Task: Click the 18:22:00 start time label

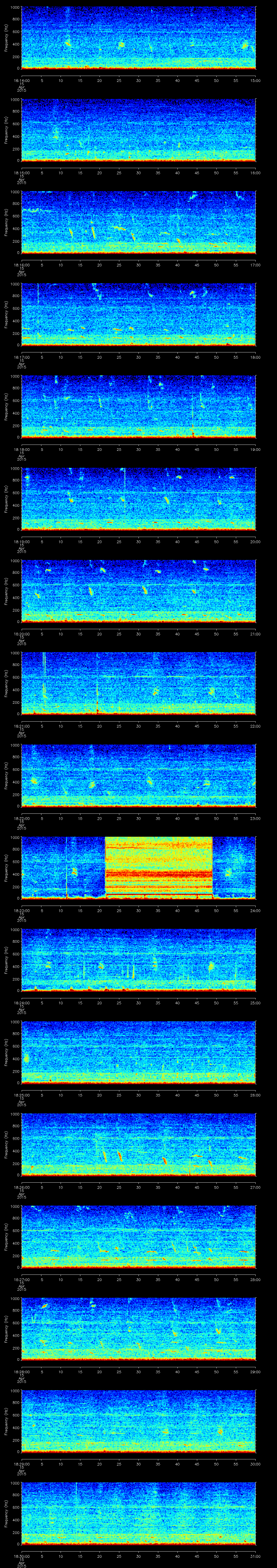Action: click(x=21, y=818)
